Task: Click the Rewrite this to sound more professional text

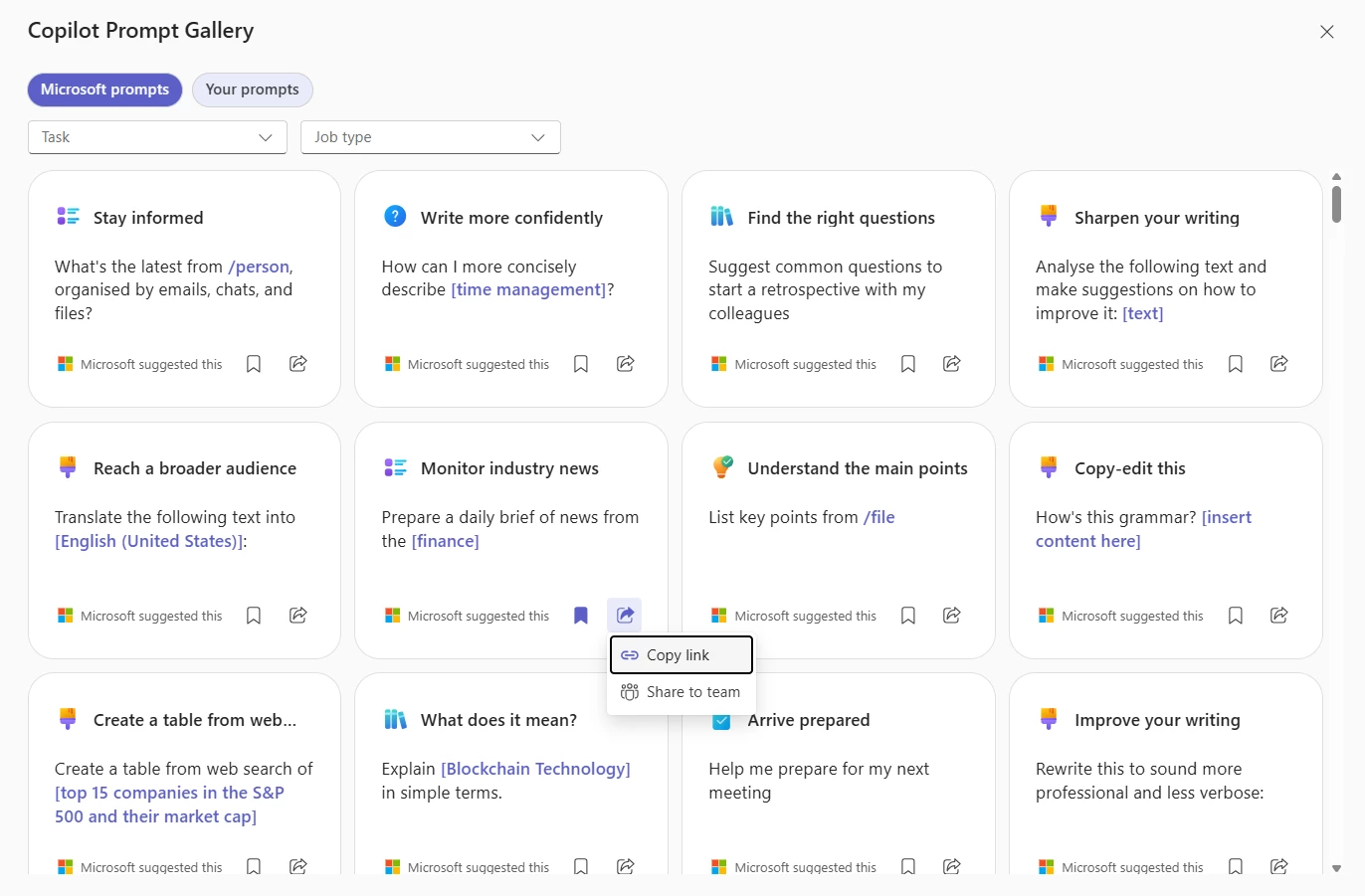Action: click(1149, 781)
